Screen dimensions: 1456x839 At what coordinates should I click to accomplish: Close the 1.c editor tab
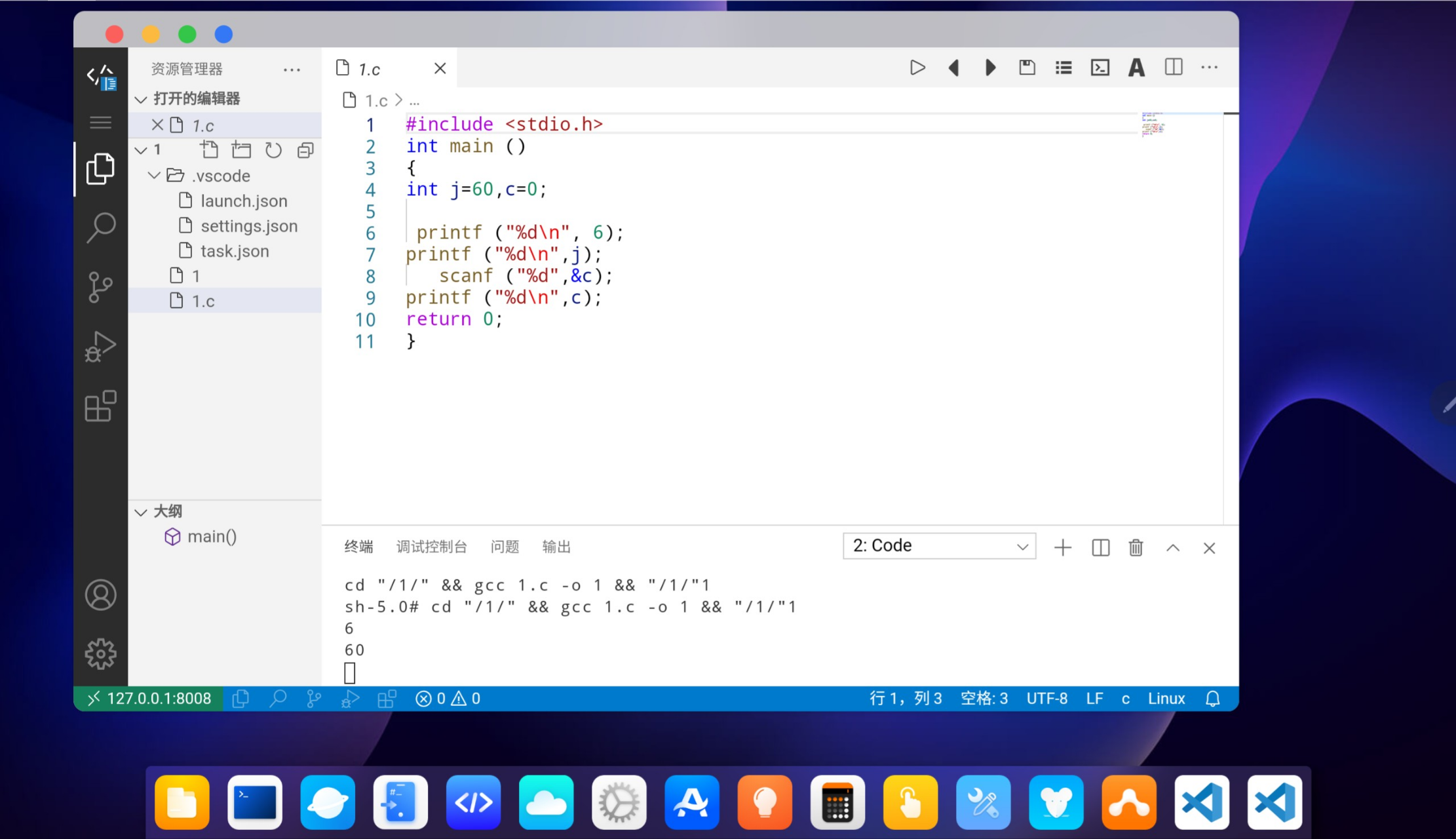pos(440,68)
